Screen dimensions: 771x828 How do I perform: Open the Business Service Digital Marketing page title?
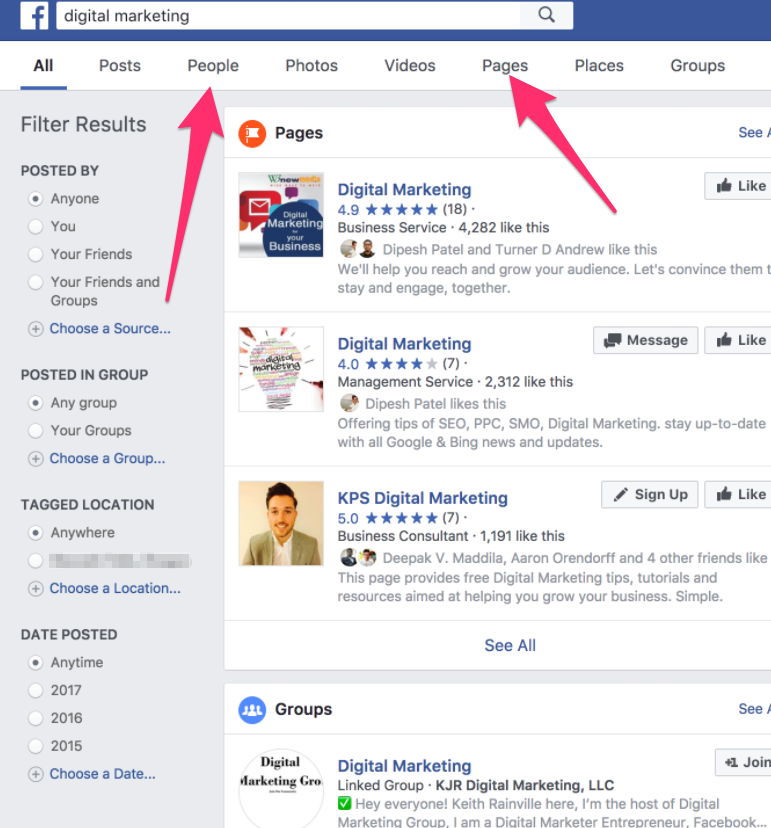(x=405, y=190)
